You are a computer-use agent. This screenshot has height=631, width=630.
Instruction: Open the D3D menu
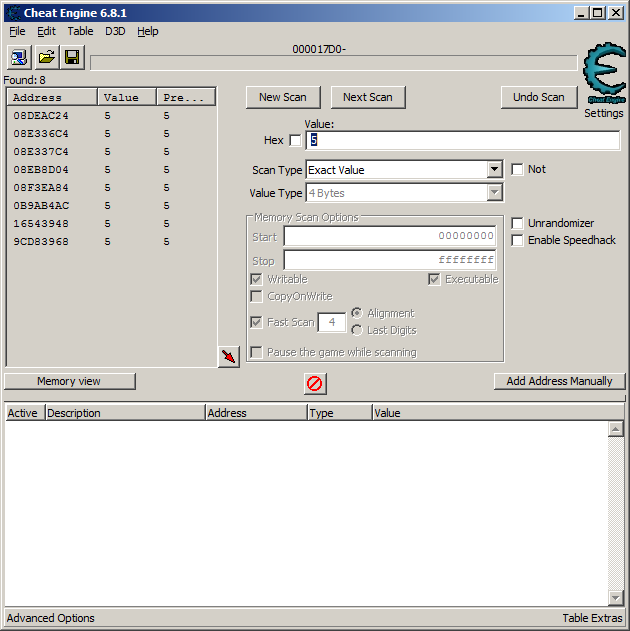tap(115, 31)
